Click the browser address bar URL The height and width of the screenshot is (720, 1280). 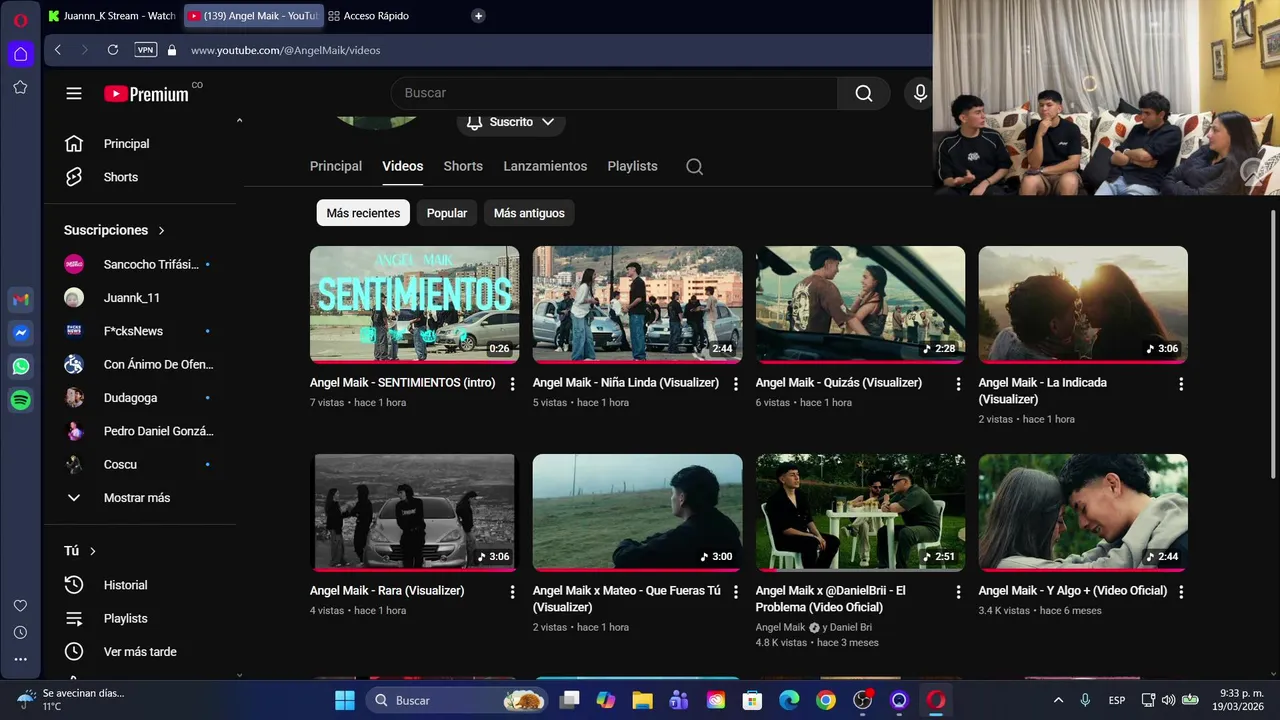tap(285, 50)
